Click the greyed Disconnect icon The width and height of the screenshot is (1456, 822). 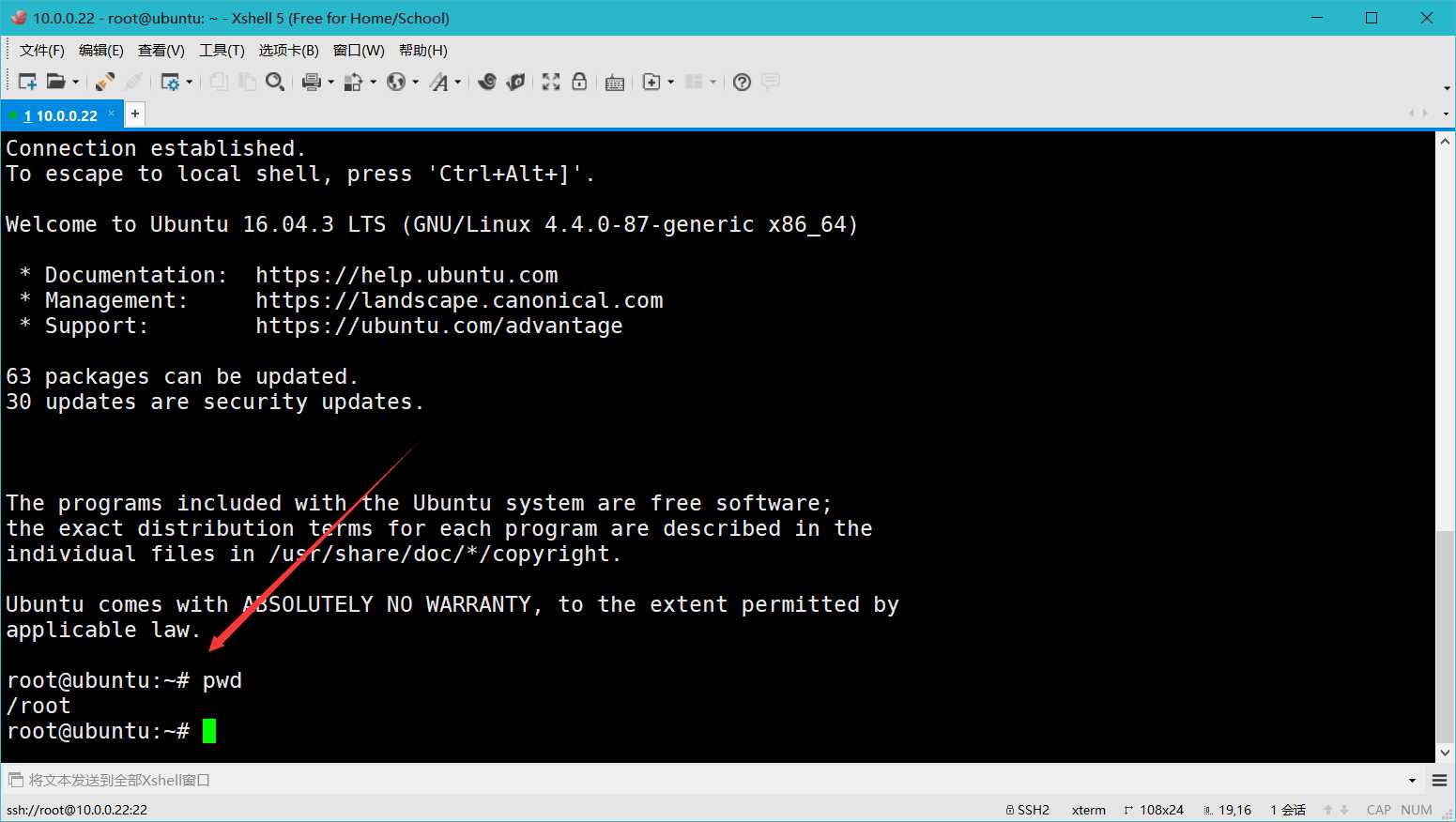point(133,83)
